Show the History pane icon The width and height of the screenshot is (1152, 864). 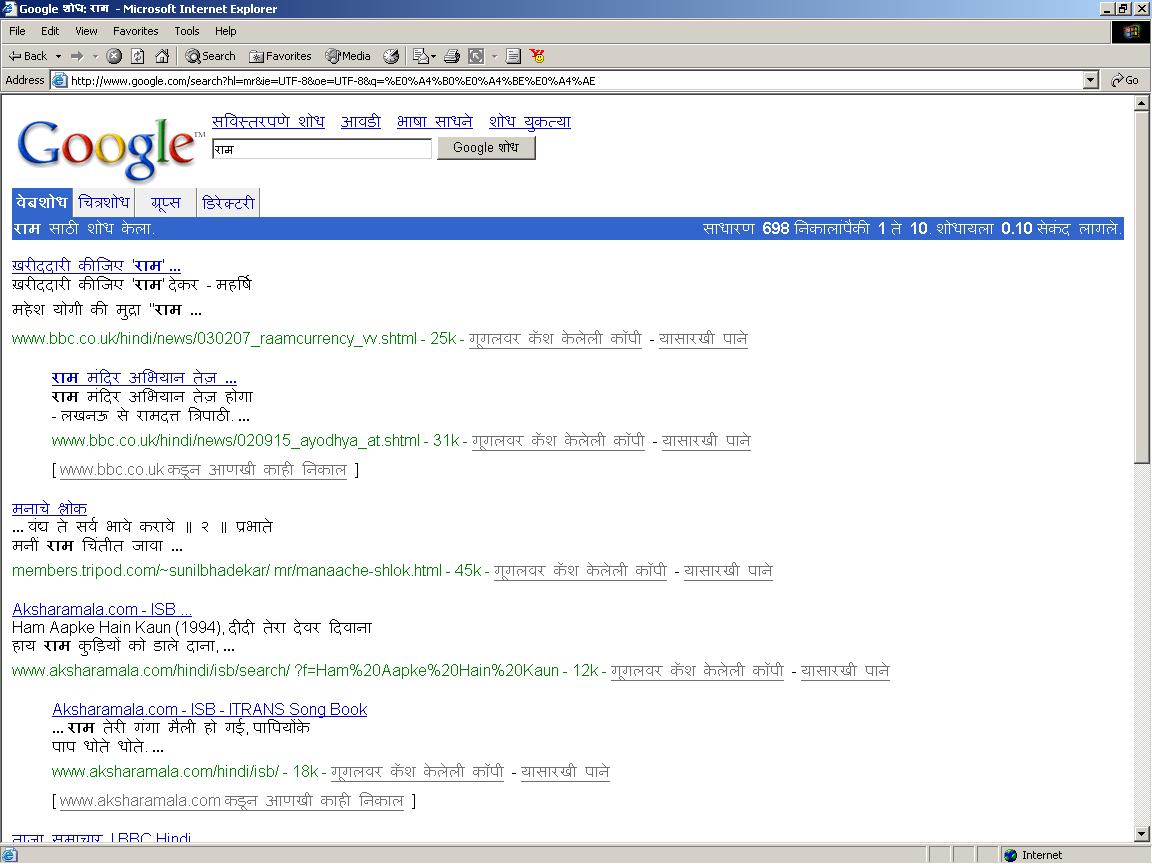(392, 56)
